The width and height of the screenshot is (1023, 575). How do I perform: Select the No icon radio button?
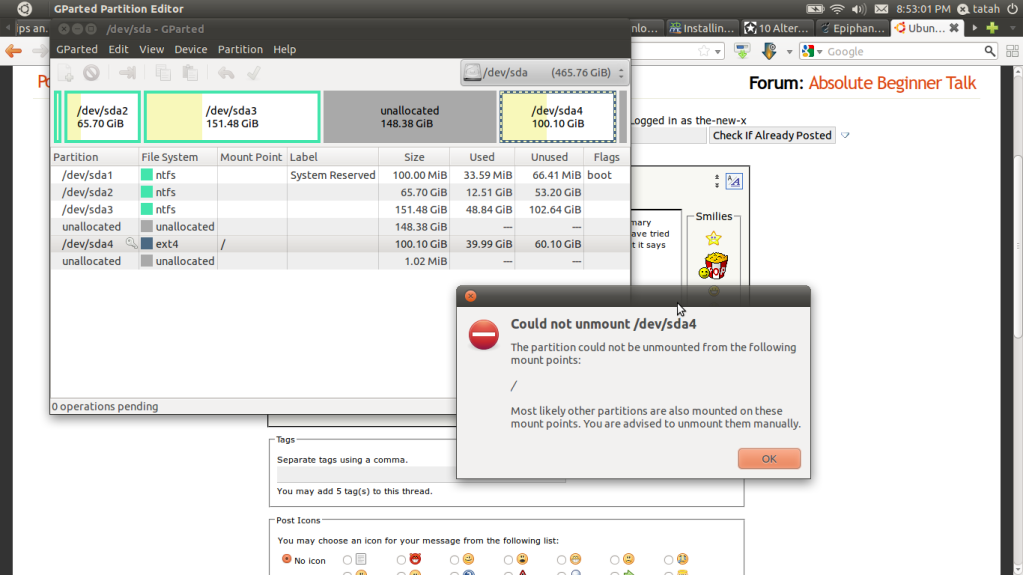(x=286, y=559)
